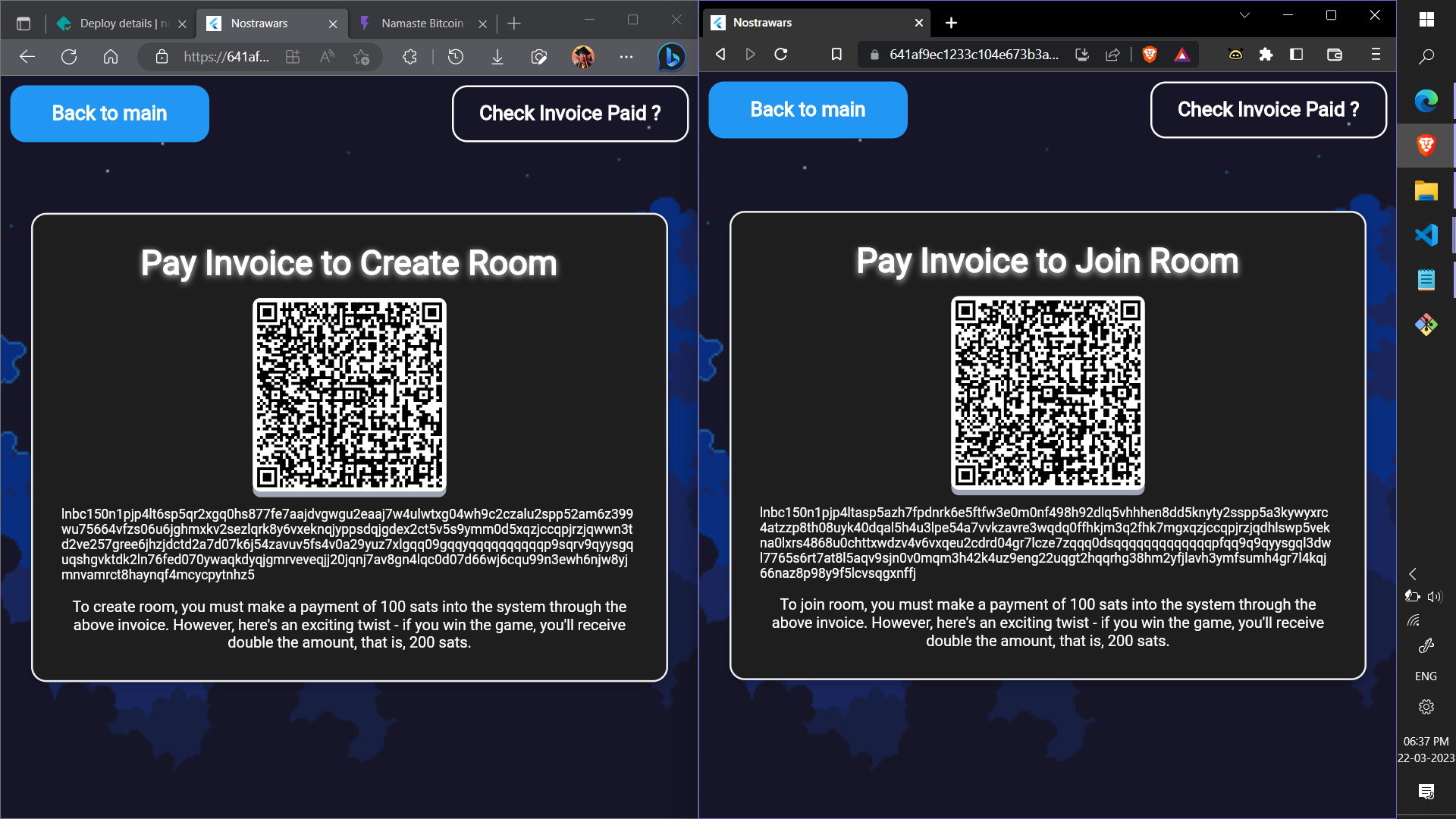Toggle Edge vertical tabs actions menu
1456x819 pixels.
pyautogui.click(x=24, y=24)
